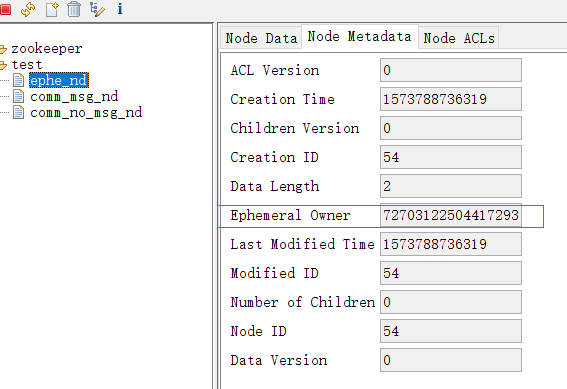Click the Number of Children value field
Viewport: 567px width, 389px height.
[x=451, y=302]
